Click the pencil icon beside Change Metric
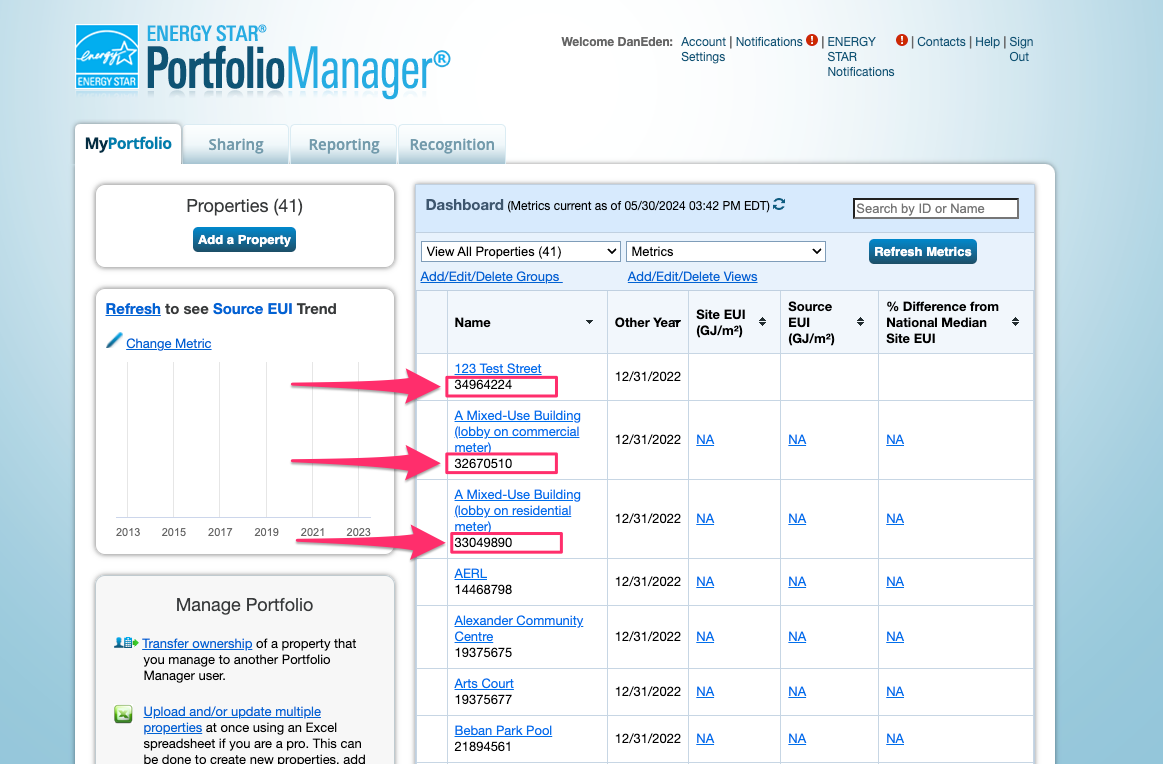The width and height of the screenshot is (1163, 764). (x=114, y=340)
